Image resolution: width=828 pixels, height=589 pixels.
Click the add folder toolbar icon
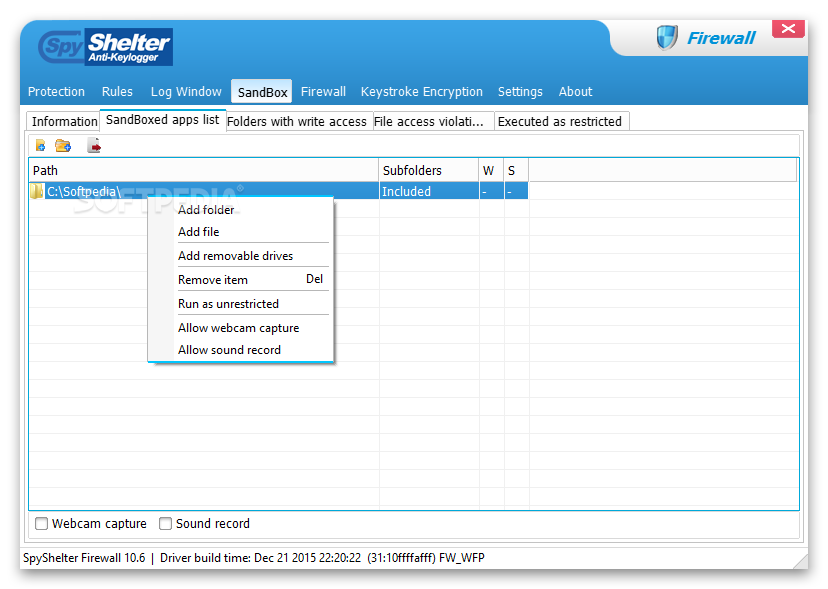pyautogui.click(x=63, y=145)
